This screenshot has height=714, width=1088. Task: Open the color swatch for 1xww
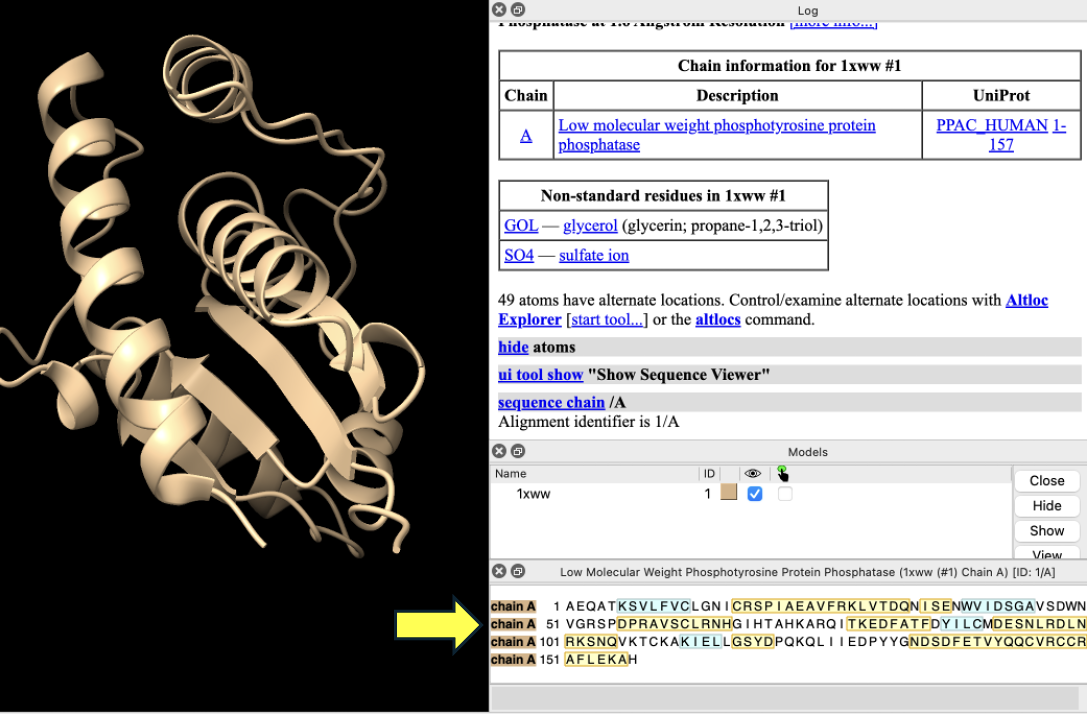[x=728, y=493]
